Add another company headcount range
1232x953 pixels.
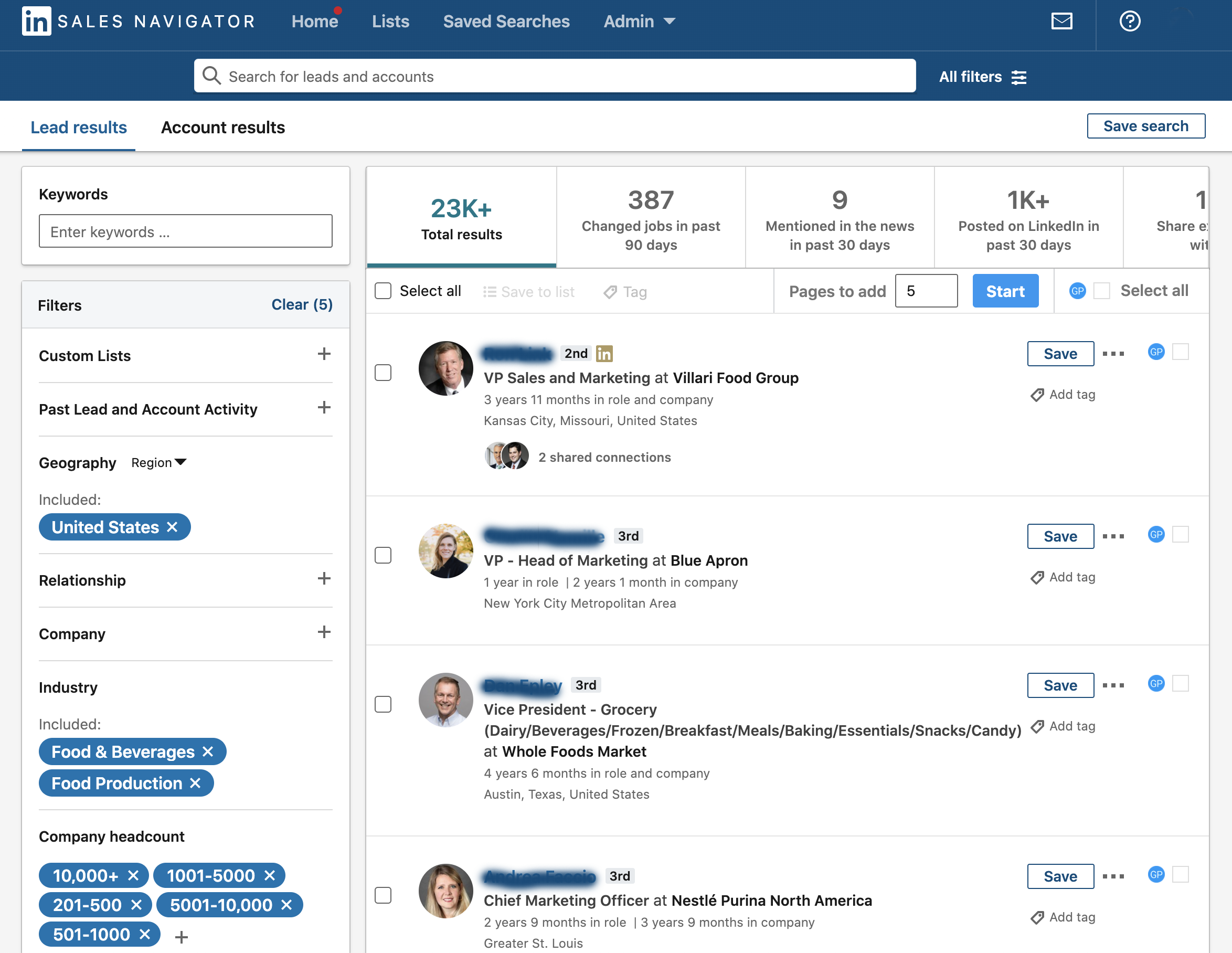pyautogui.click(x=181, y=937)
